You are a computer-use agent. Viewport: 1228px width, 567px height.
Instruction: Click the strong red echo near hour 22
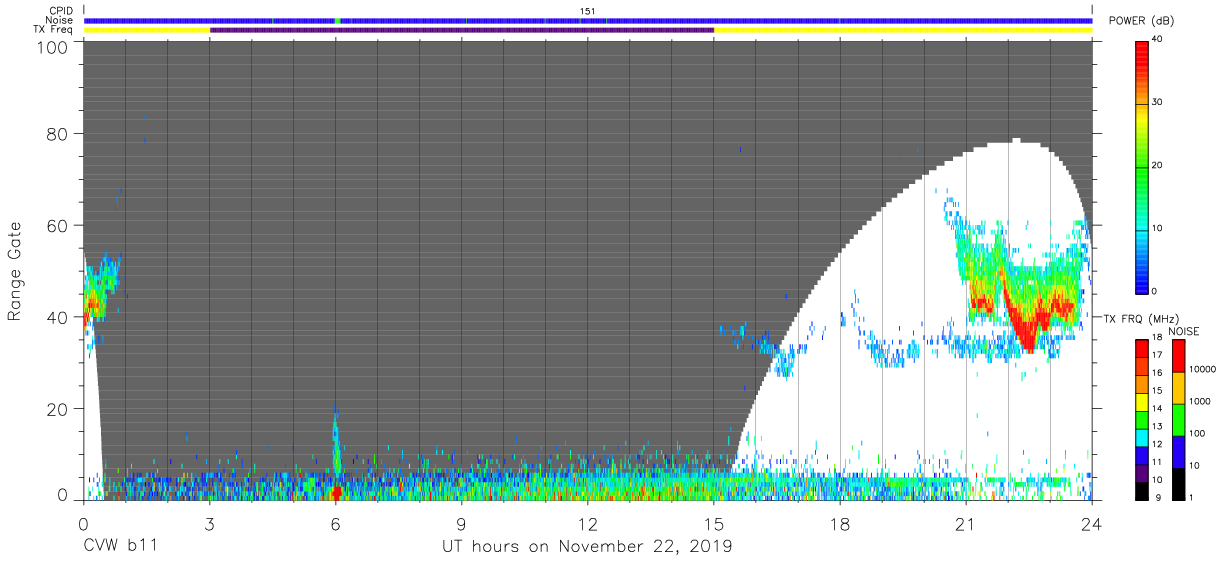[x=1028, y=325]
